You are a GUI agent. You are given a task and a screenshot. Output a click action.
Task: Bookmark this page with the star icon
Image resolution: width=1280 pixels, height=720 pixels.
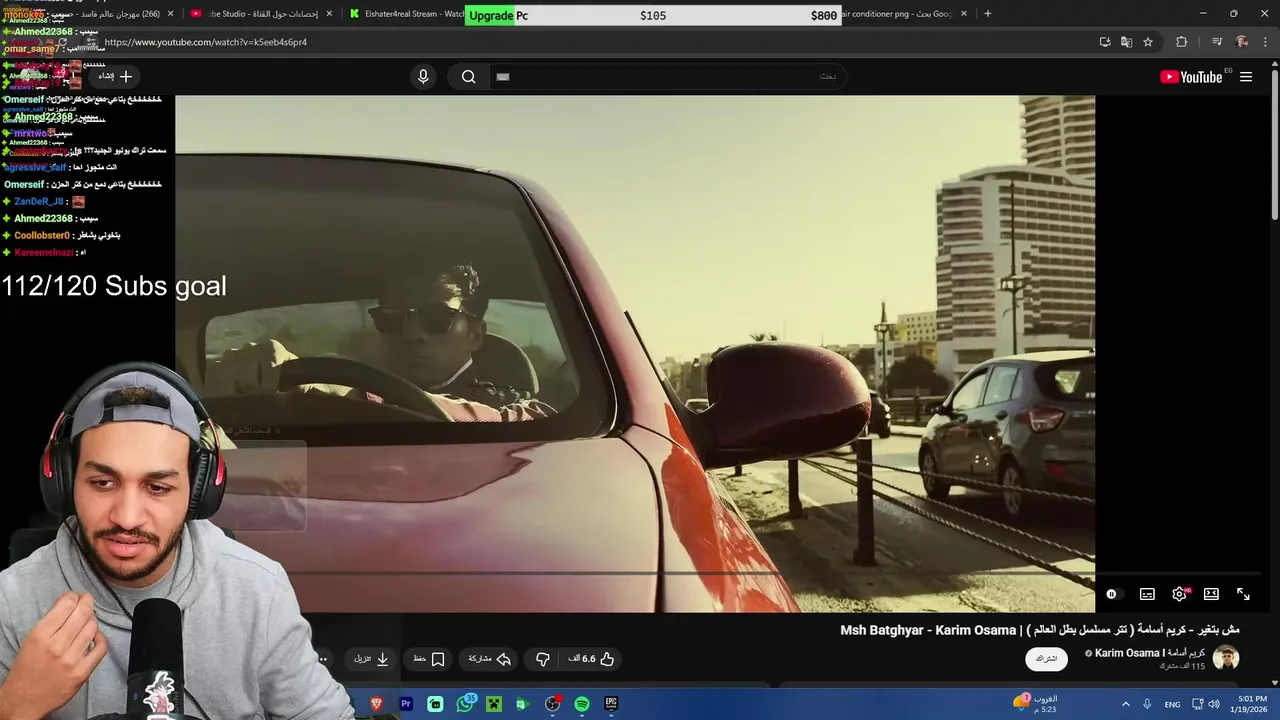pos(1148,42)
